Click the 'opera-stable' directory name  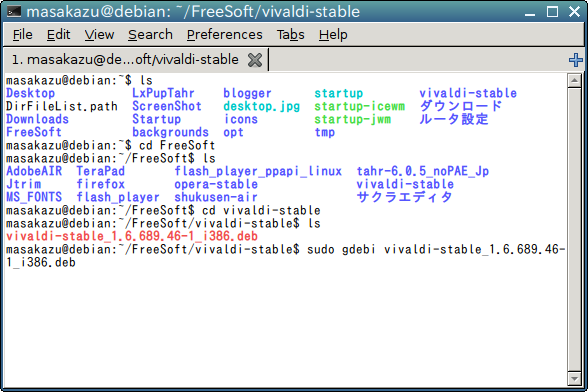pyautogui.click(x=216, y=184)
